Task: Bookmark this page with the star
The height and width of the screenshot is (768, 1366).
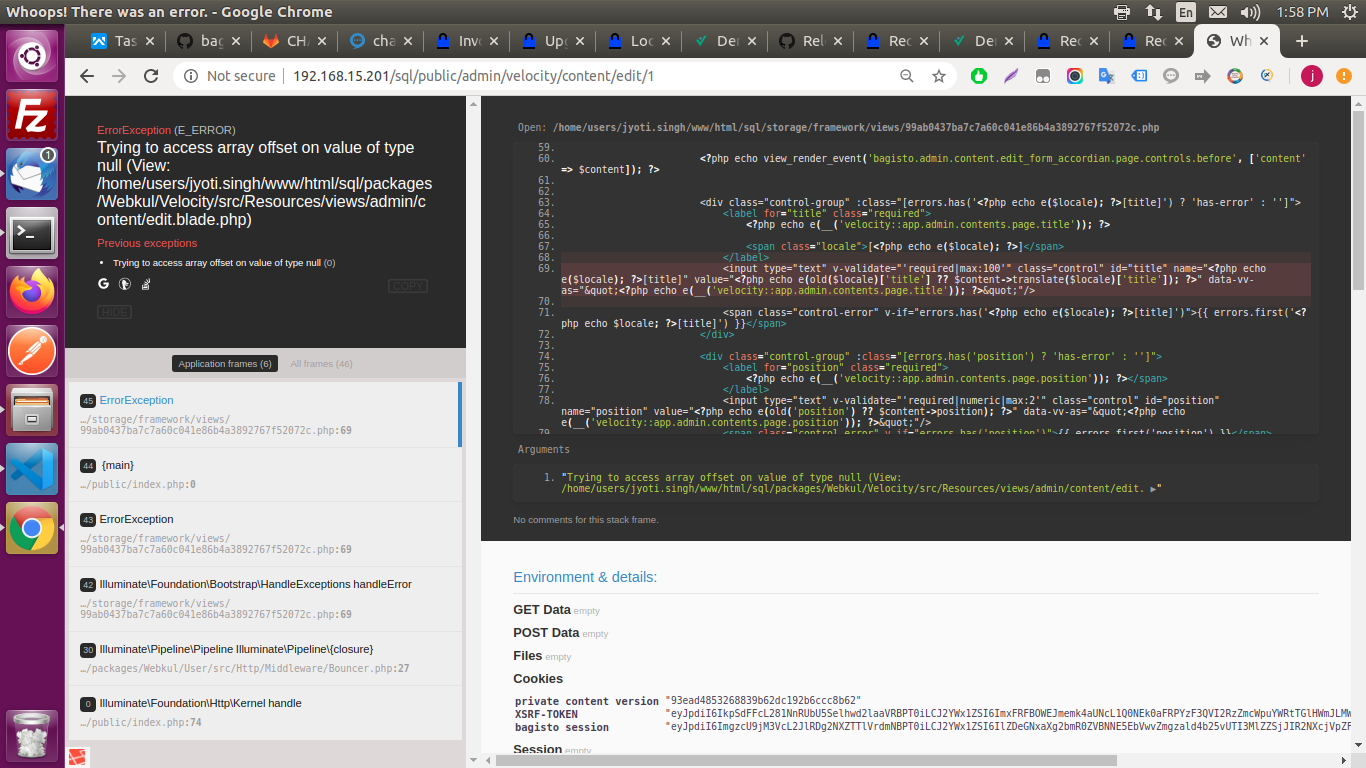Action: 938,76
